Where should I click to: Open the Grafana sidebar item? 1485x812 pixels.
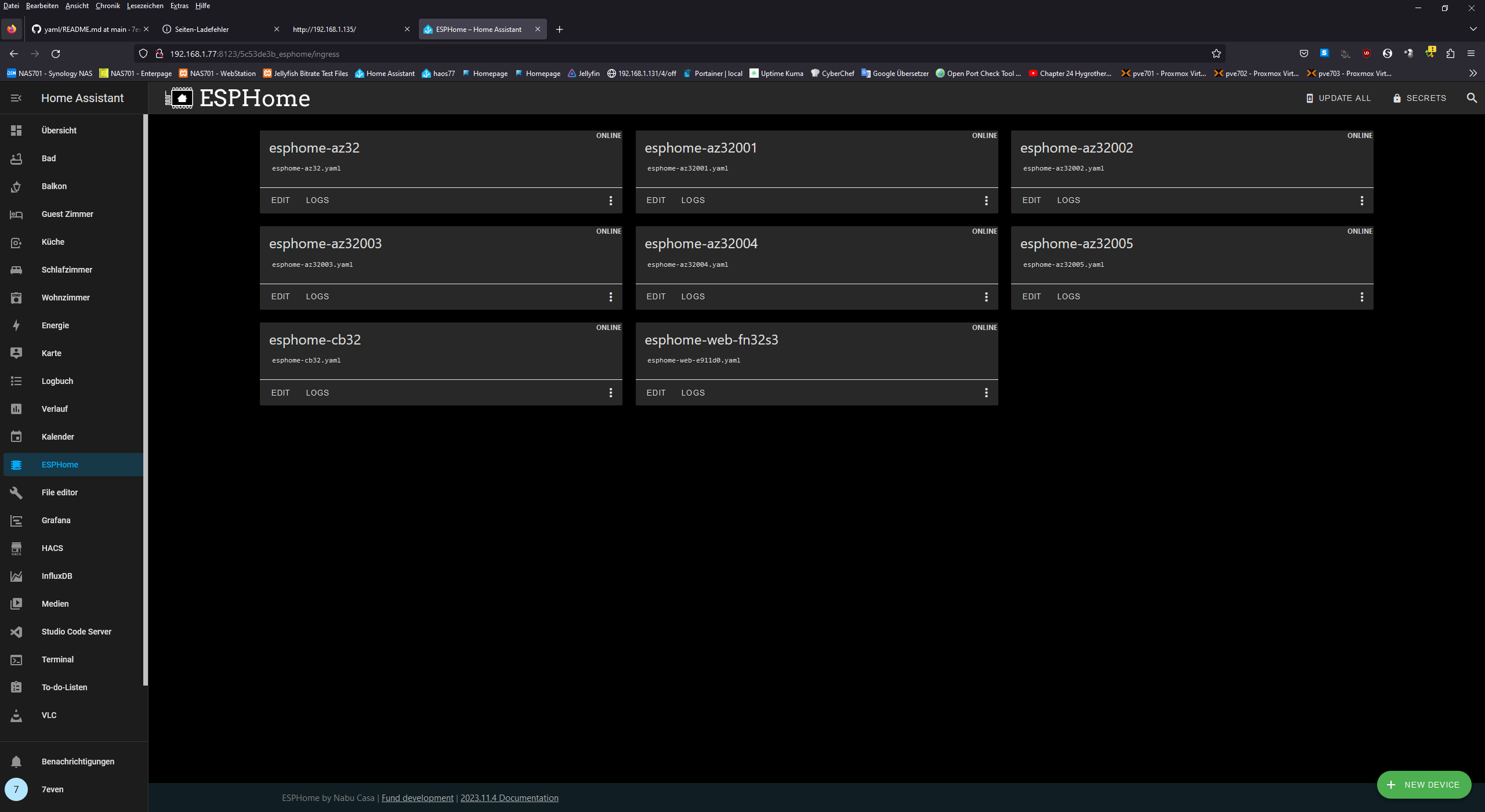[56, 520]
